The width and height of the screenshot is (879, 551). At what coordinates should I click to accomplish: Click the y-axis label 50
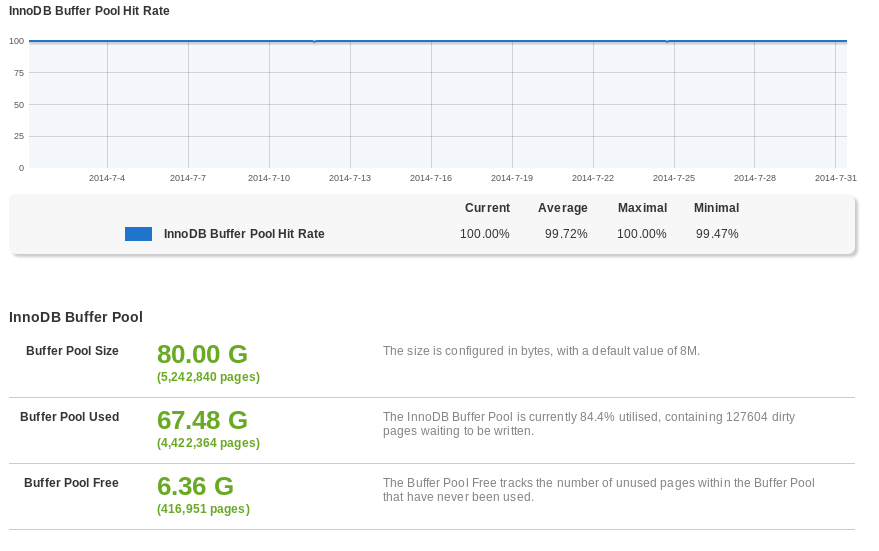(19, 105)
